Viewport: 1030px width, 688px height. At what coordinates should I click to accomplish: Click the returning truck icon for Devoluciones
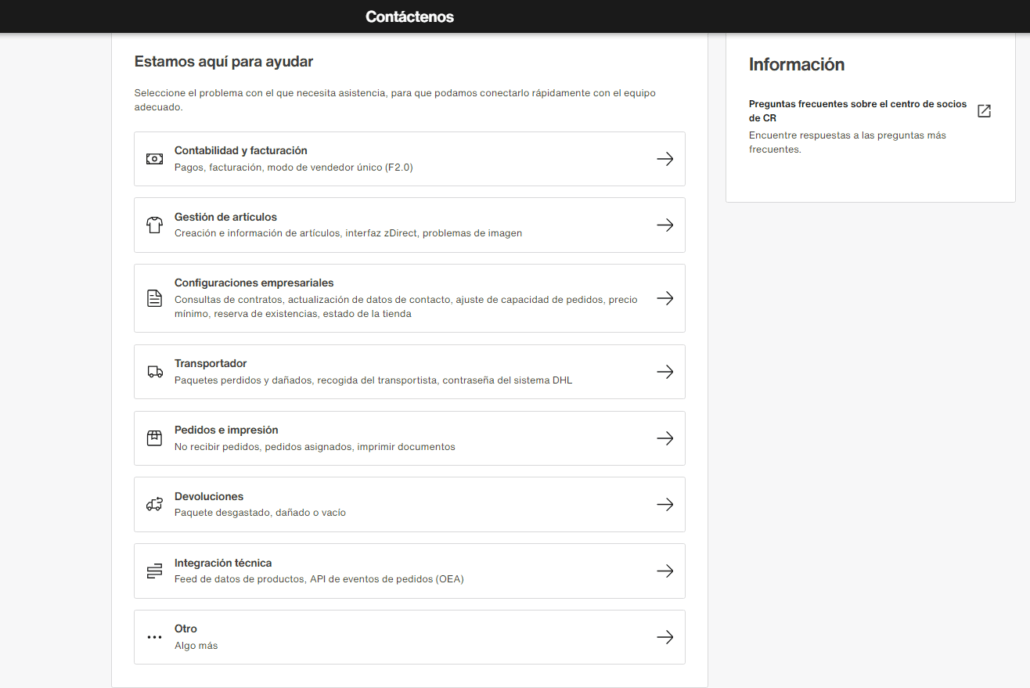[x=154, y=504]
